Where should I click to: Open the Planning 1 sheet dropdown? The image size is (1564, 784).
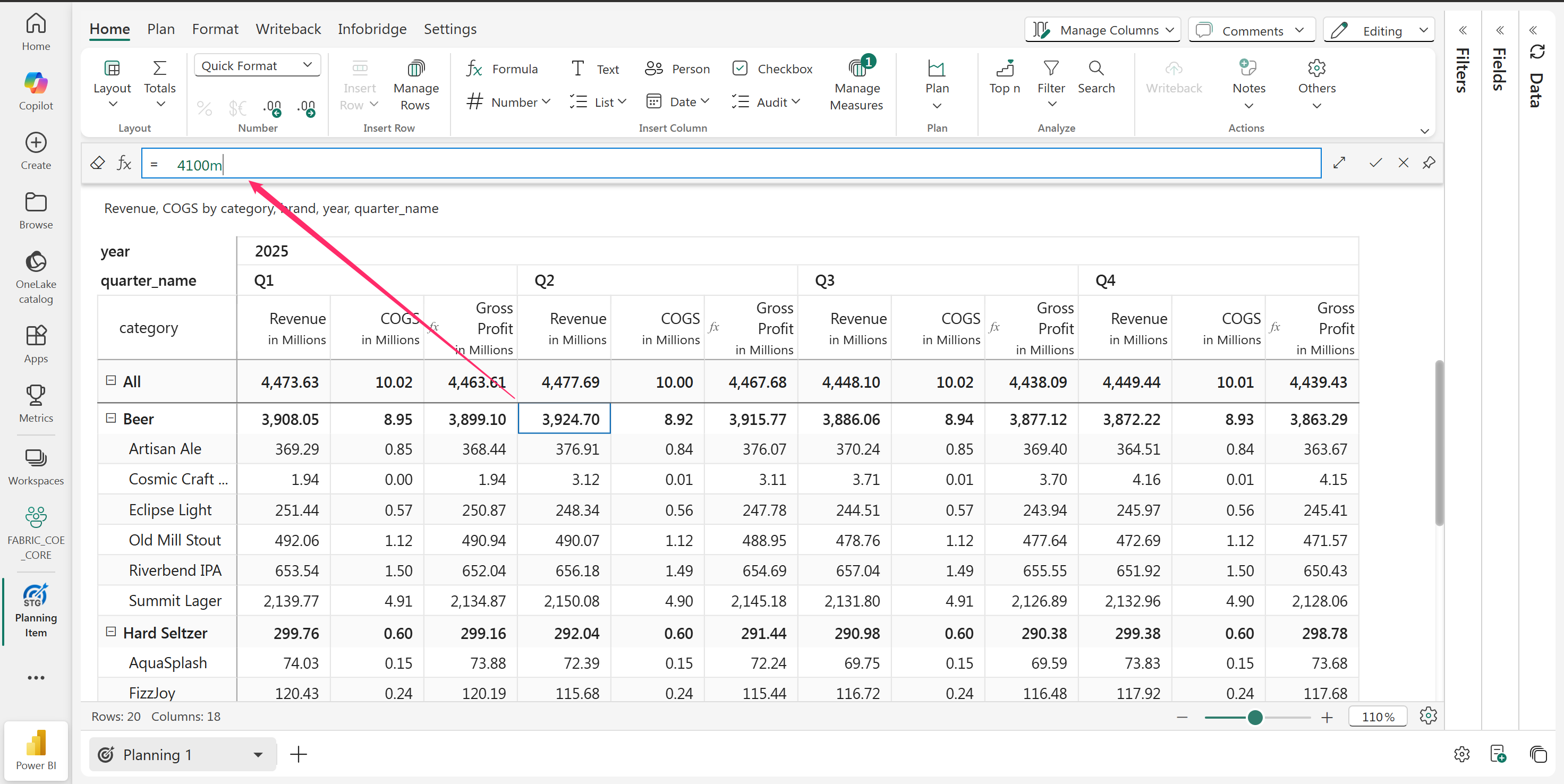(x=258, y=754)
